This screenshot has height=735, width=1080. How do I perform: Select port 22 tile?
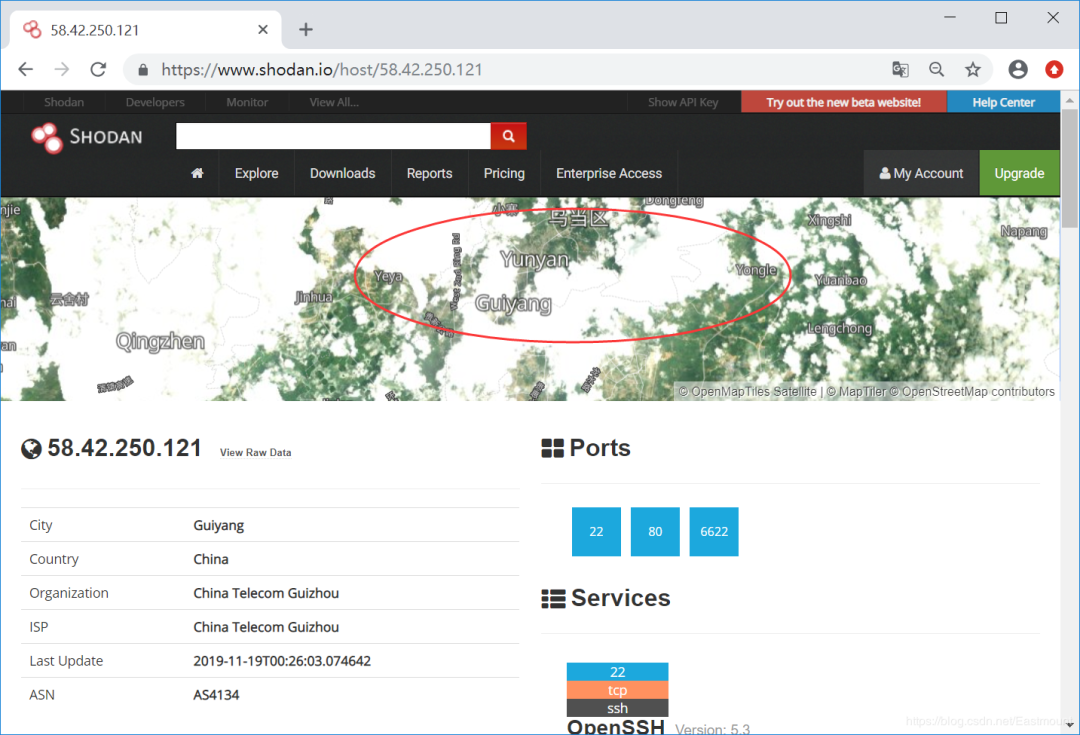click(x=596, y=532)
